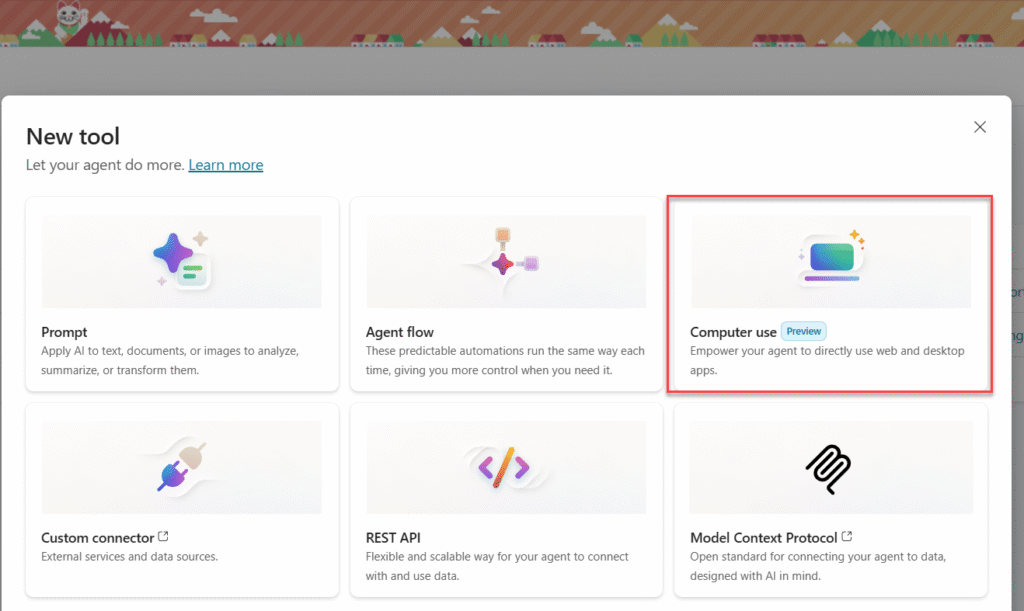Click the Prompt card description text
Screen dimensions: 1024x611
[170, 360]
